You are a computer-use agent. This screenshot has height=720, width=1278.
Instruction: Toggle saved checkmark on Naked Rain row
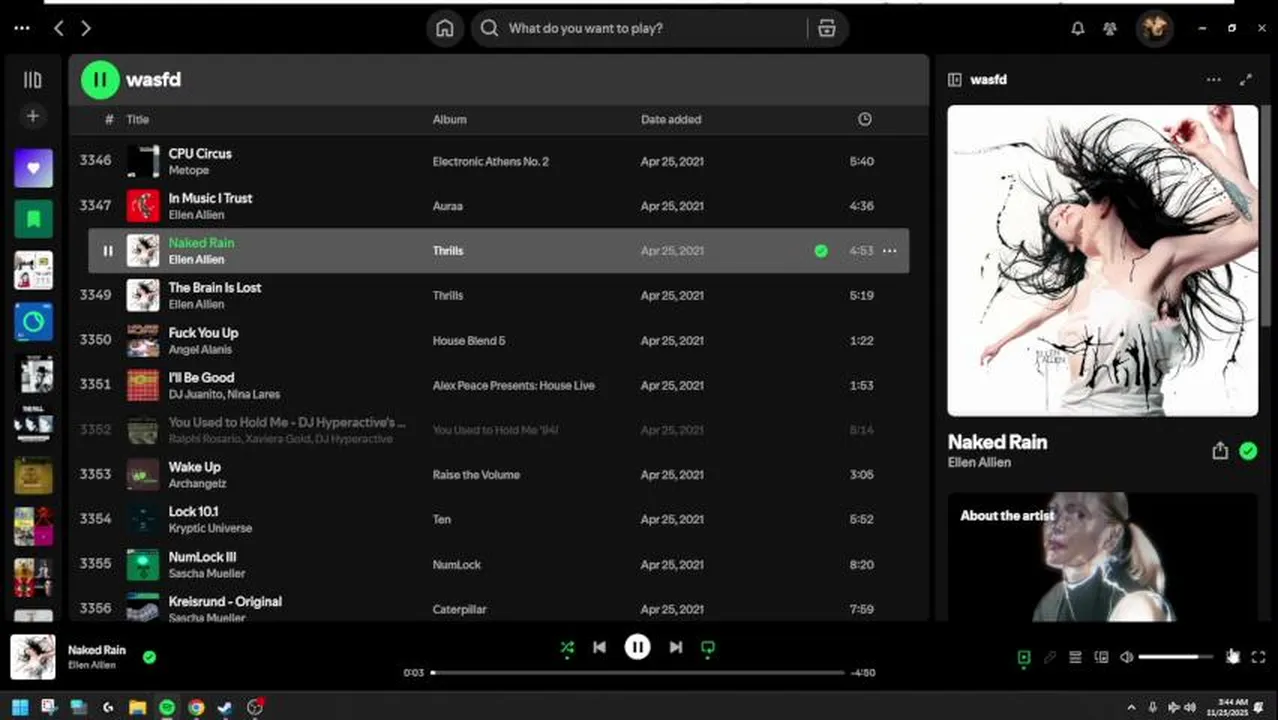[821, 251]
